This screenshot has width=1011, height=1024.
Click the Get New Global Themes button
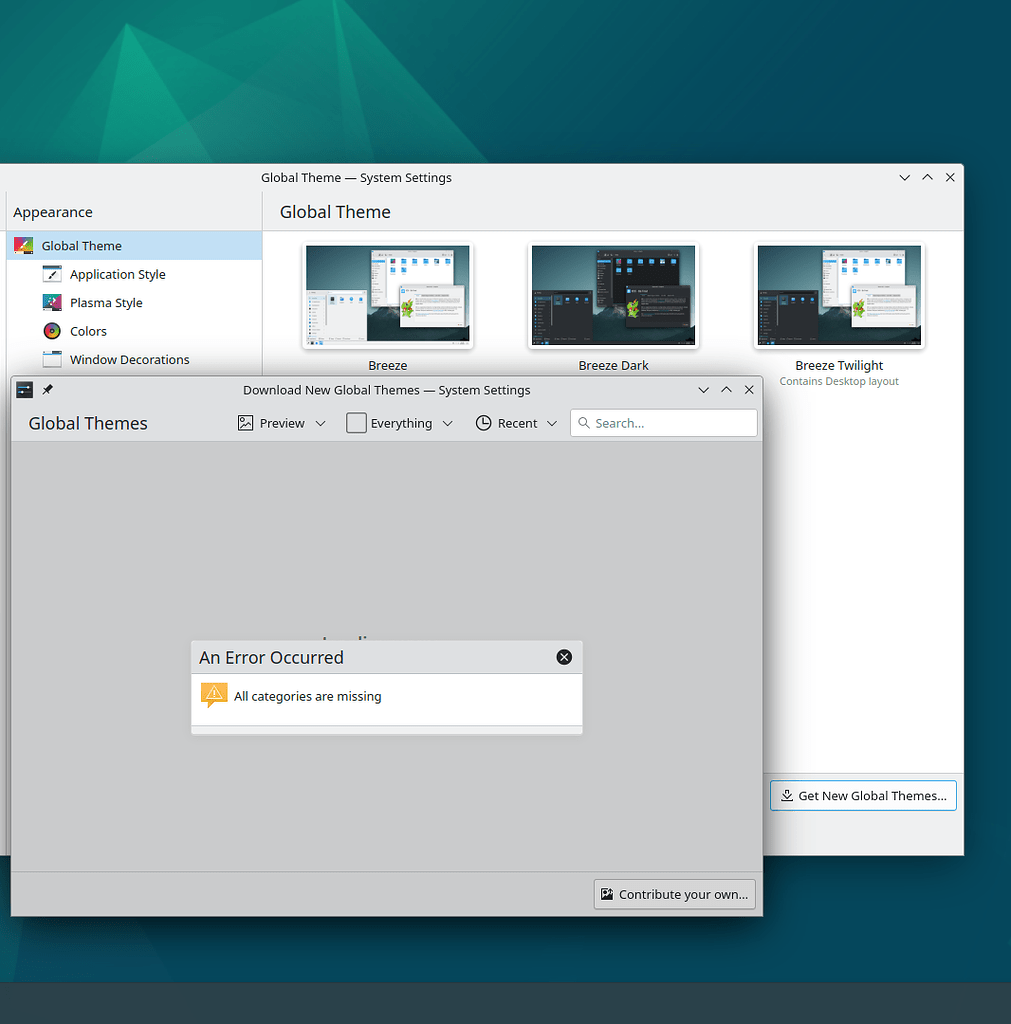[x=862, y=795]
